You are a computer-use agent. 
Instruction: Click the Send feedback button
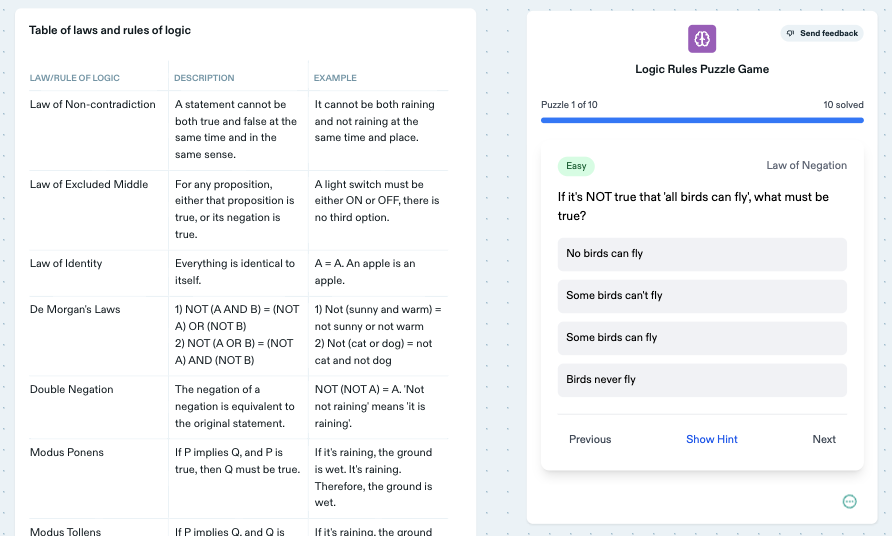(821, 33)
